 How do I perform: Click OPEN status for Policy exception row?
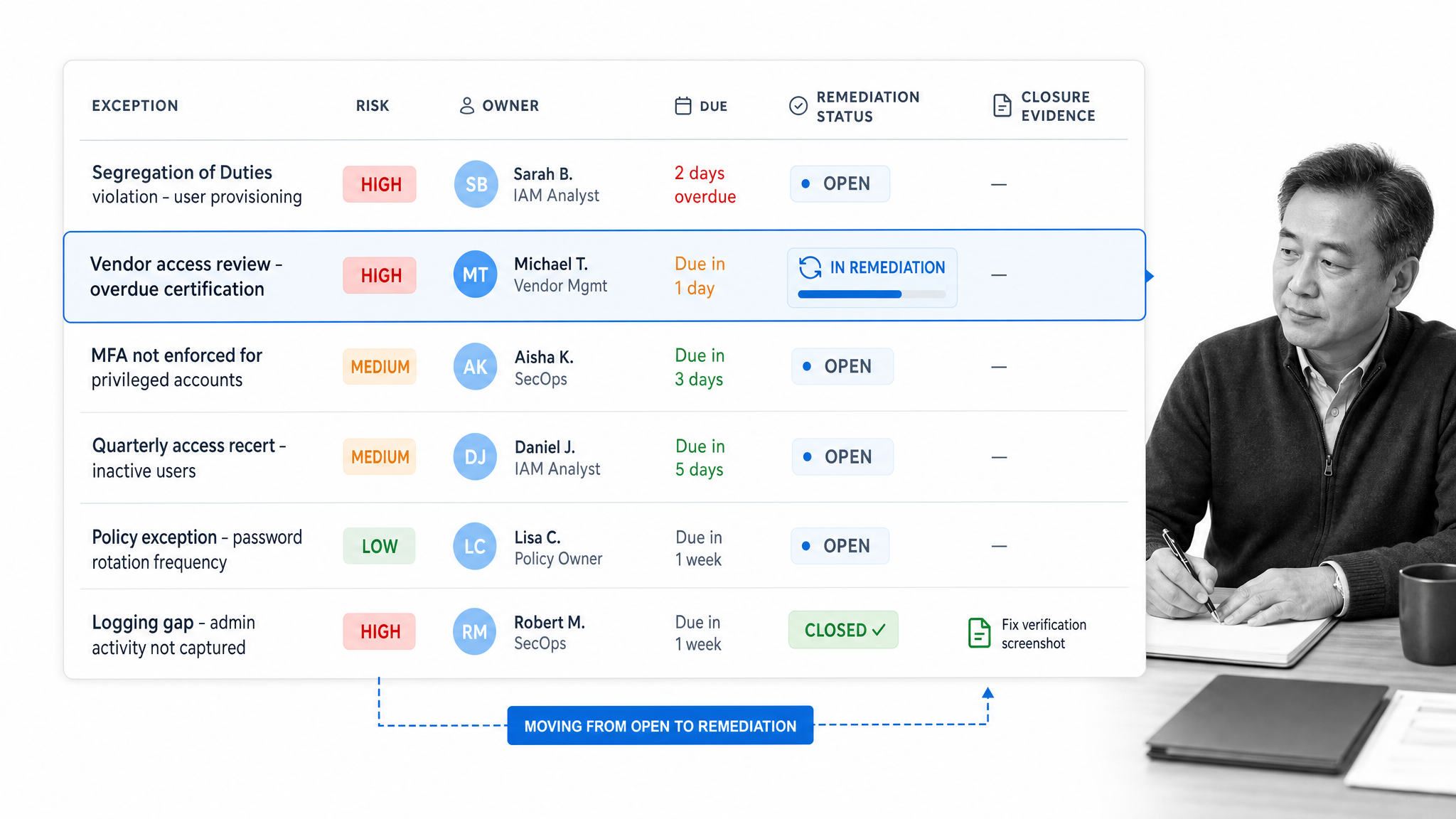pyautogui.click(x=840, y=546)
